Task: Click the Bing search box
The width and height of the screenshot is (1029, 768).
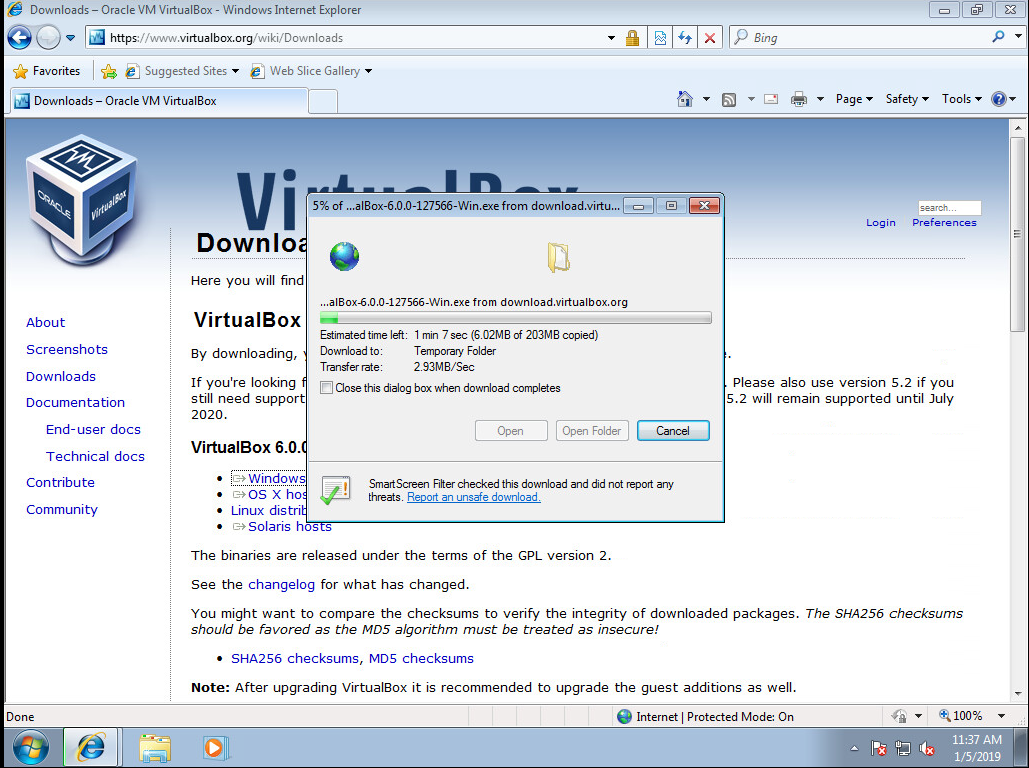Action: coord(860,37)
